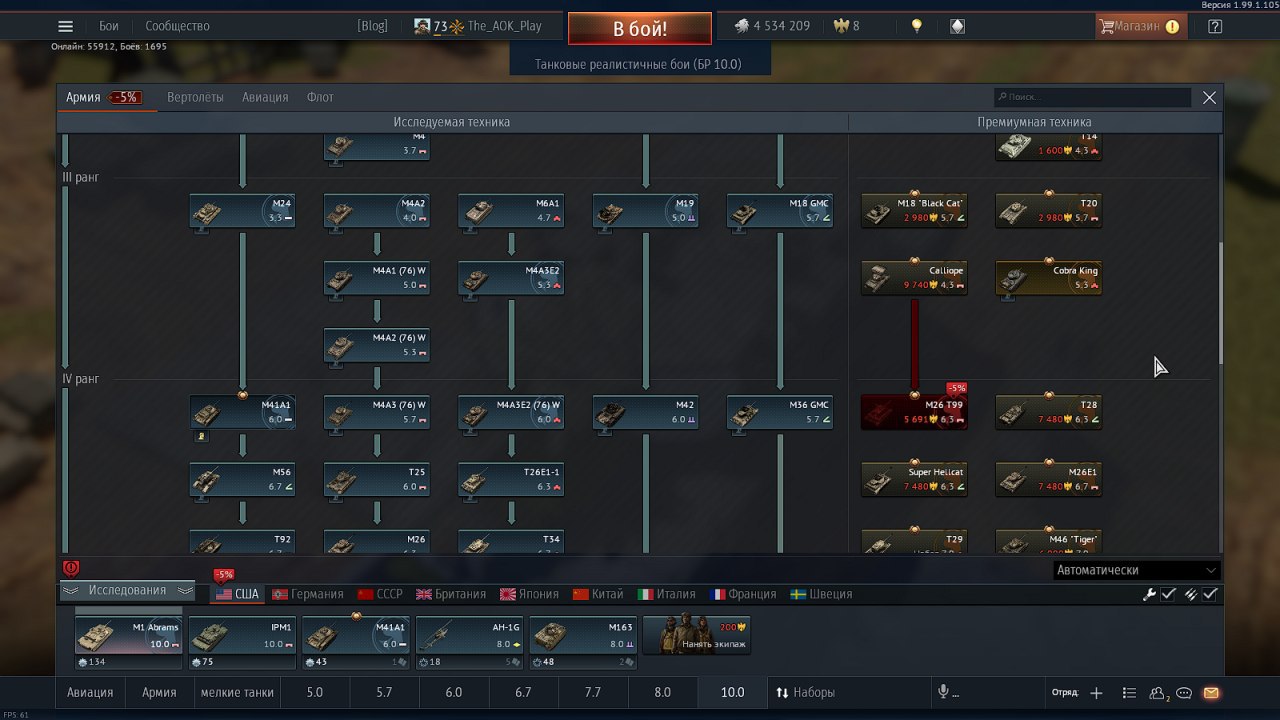Open the contacts friends icon
Screen dimensions: 1280x720
click(1158, 693)
